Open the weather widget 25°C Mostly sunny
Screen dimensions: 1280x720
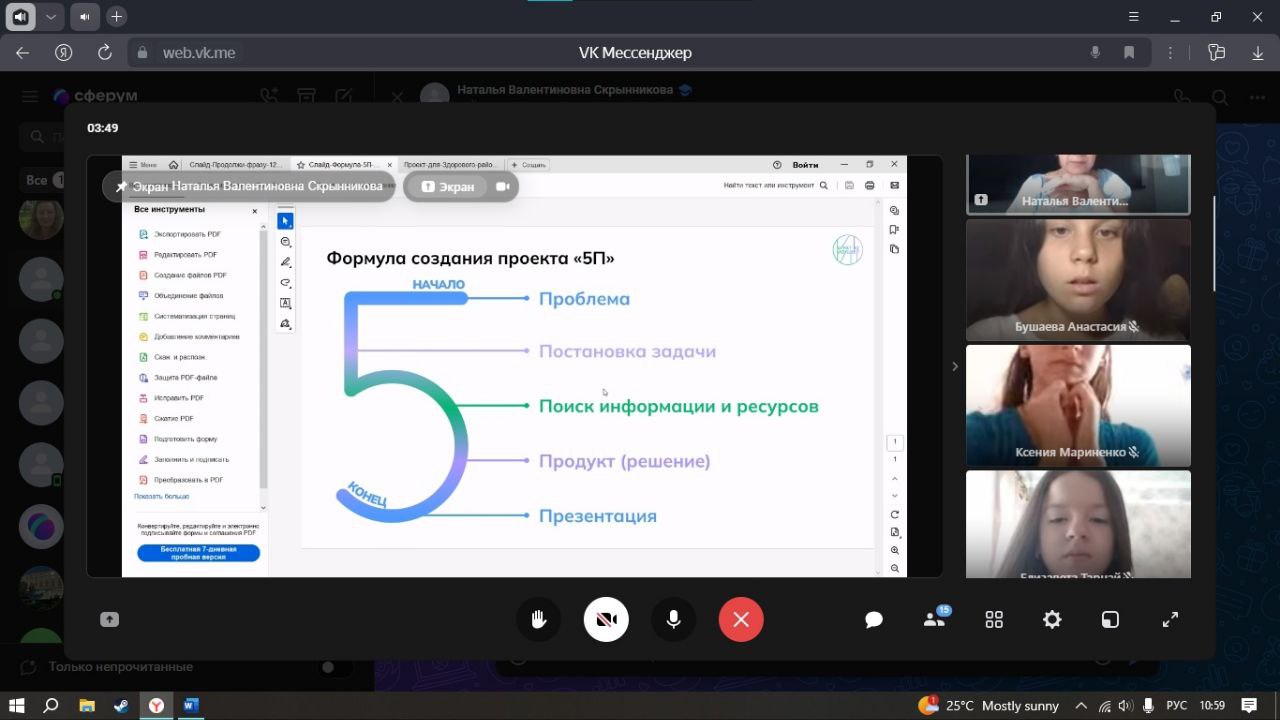click(x=988, y=706)
